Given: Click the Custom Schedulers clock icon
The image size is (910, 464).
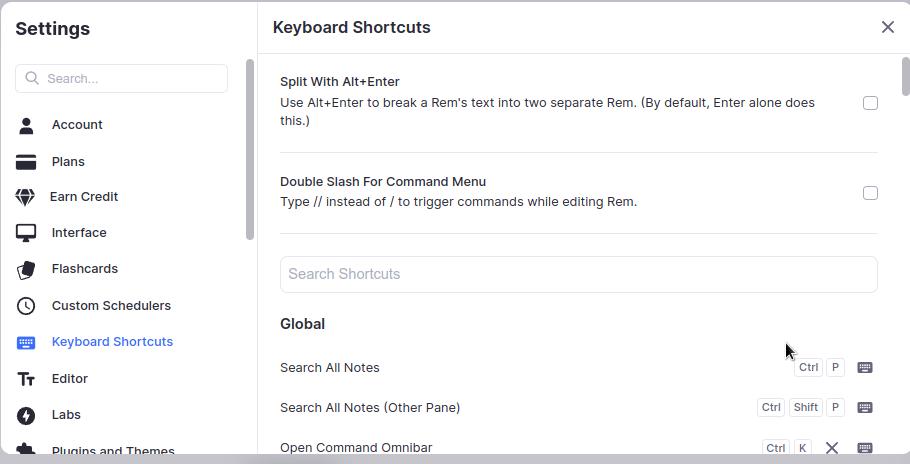Looking at the screenshot, I should click(x=26, y=306).
